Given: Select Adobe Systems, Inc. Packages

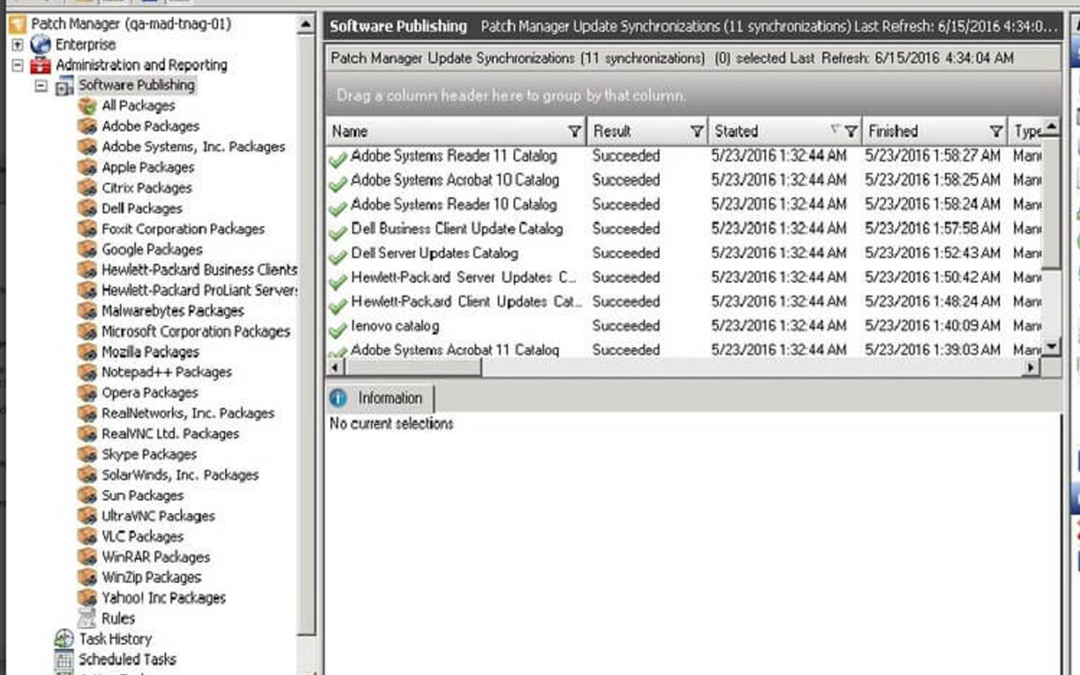Looking at the screenshot, I should (193, 147).
